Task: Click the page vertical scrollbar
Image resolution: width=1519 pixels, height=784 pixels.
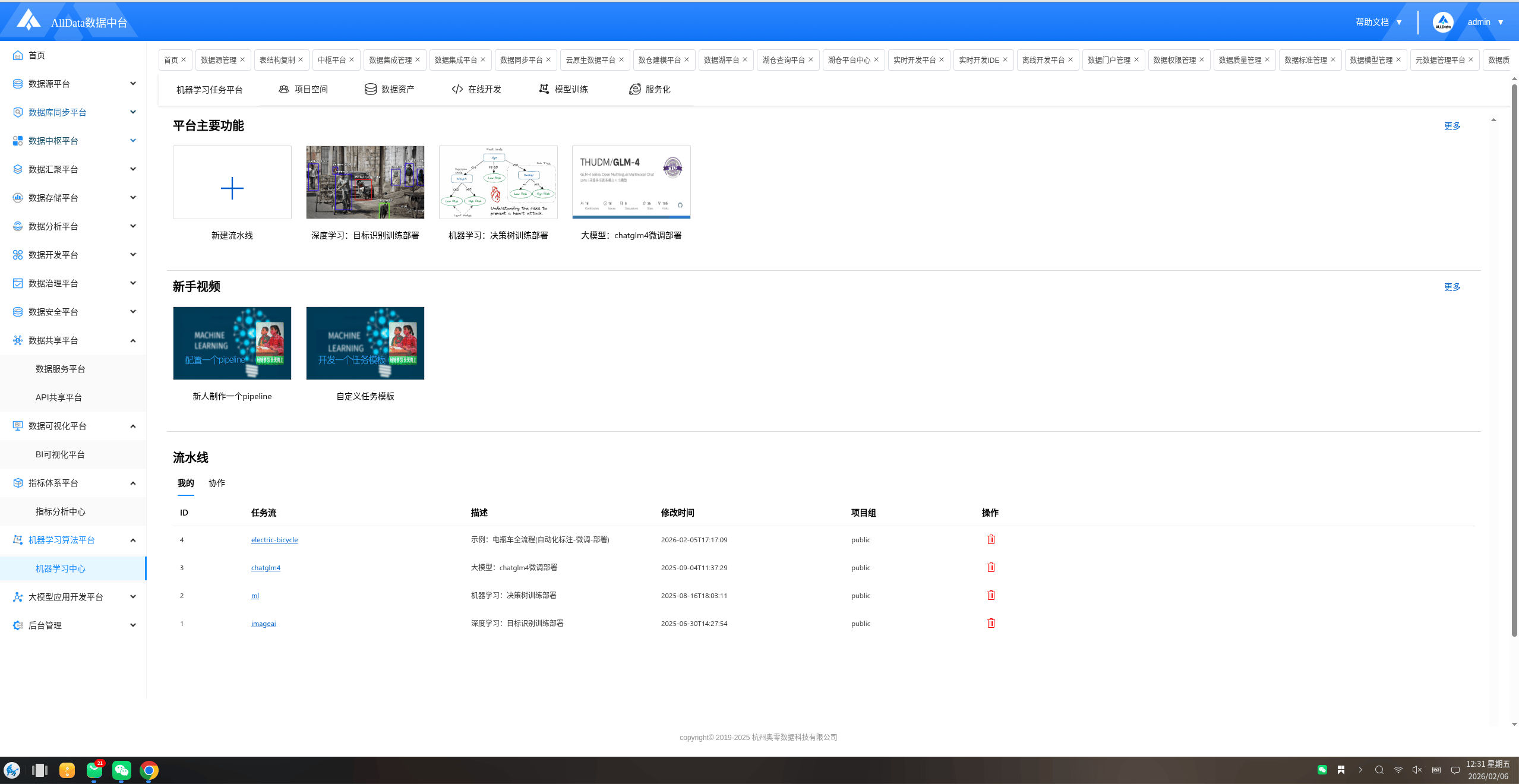Action: (x=1514, y=356)
